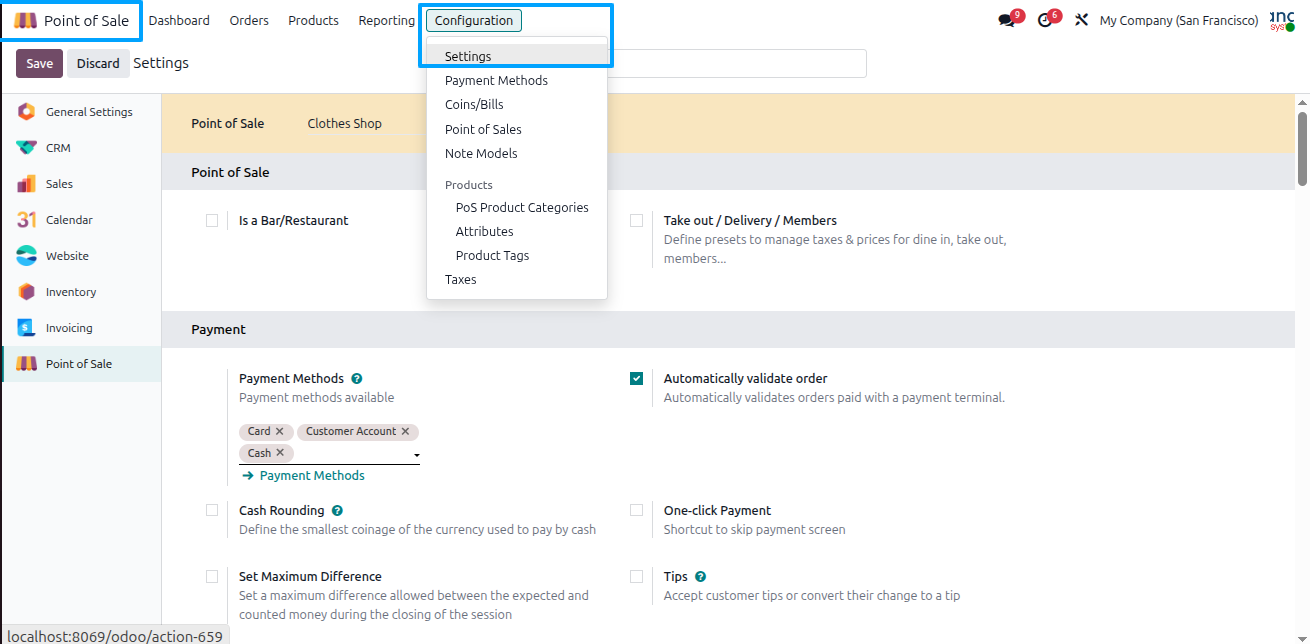Open Website settings in sidebar
The height and width of the screenshot is (644, 1310).
[81, 256]
